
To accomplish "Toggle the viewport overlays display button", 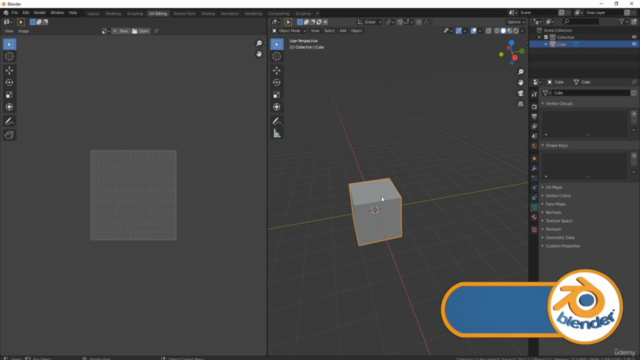I will tap(473, 31).
